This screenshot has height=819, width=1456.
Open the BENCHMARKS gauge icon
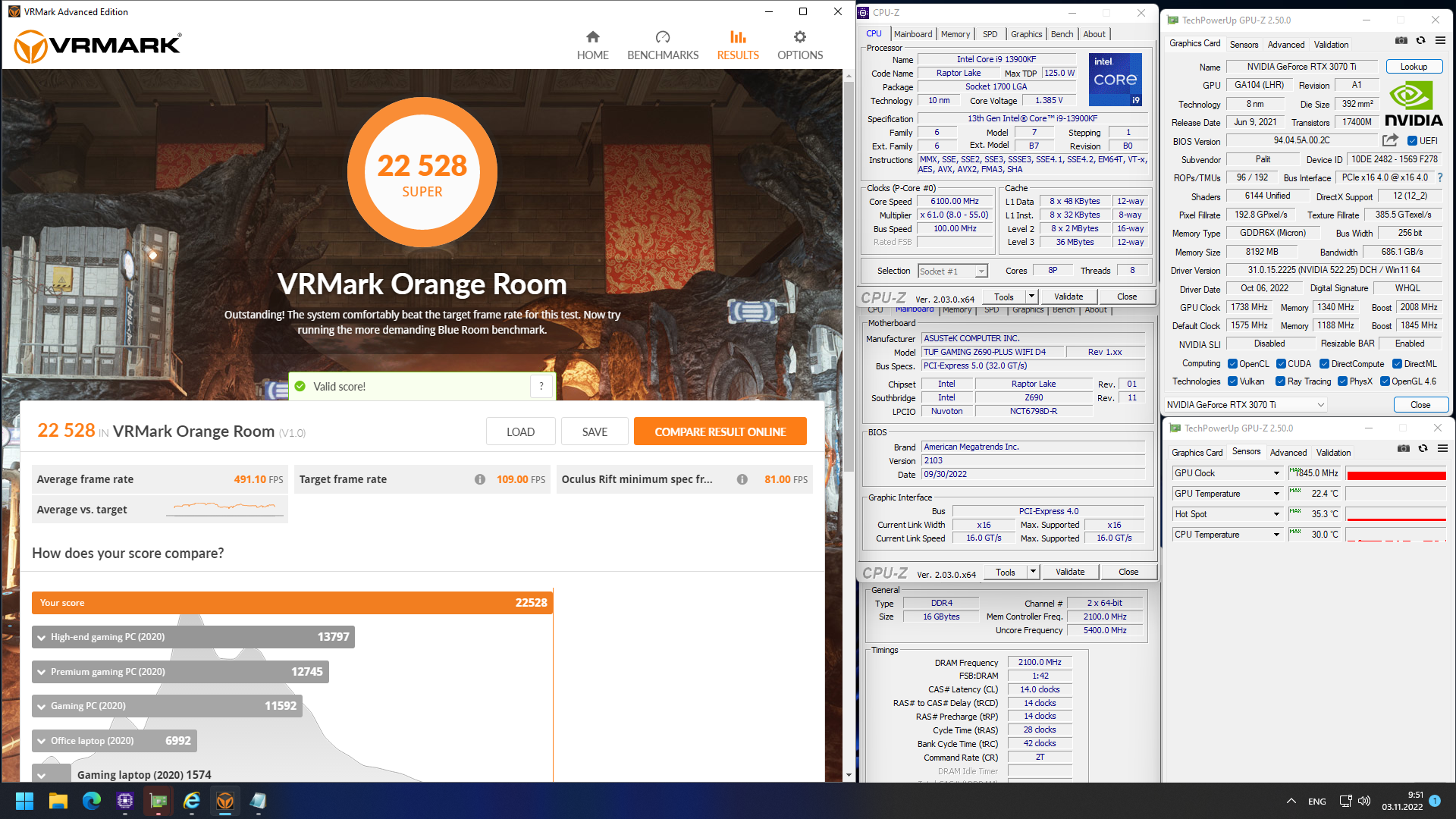pos(663,37)
